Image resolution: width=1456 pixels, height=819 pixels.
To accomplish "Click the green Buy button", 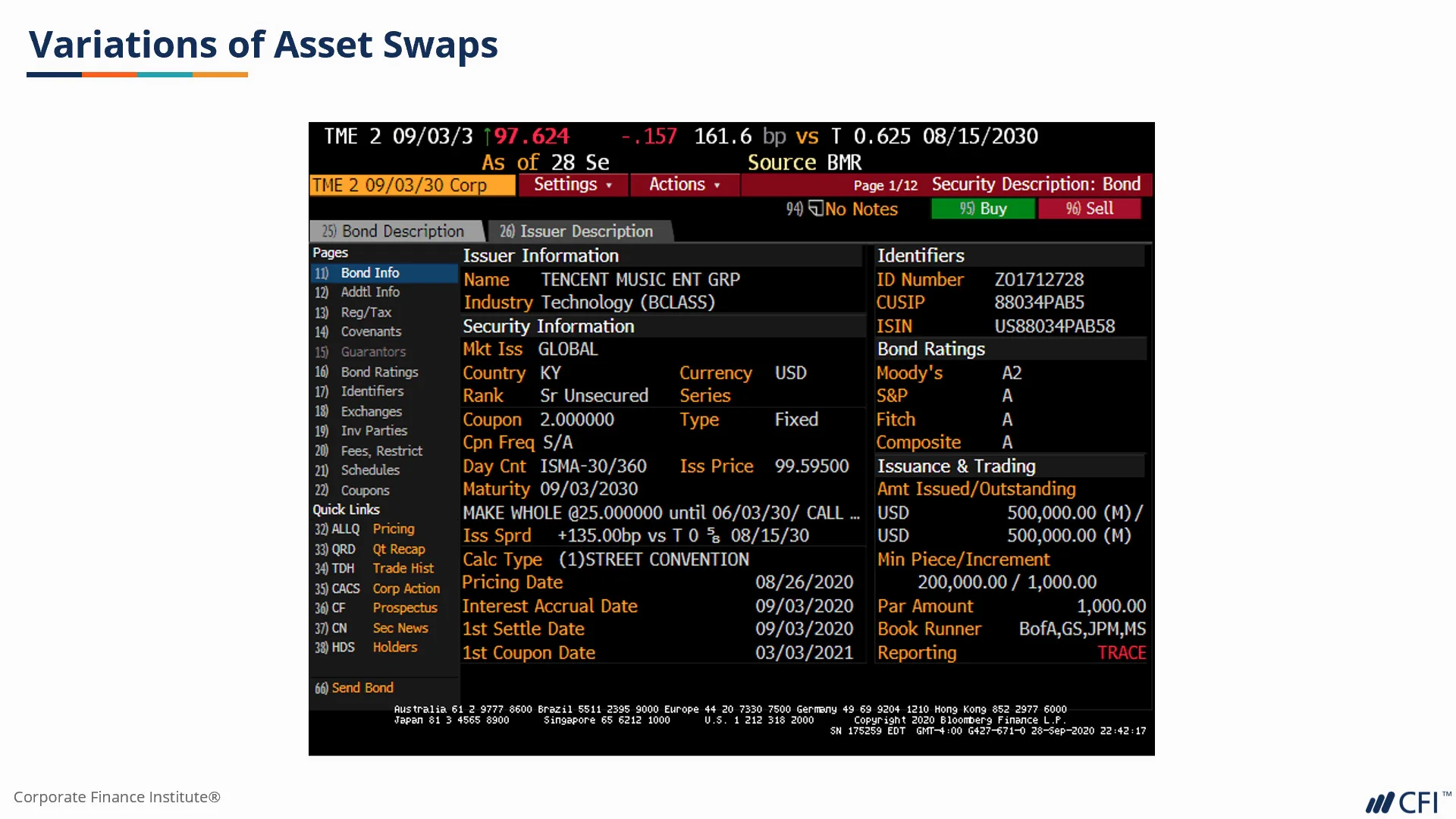I will click(x=983, y=209).
